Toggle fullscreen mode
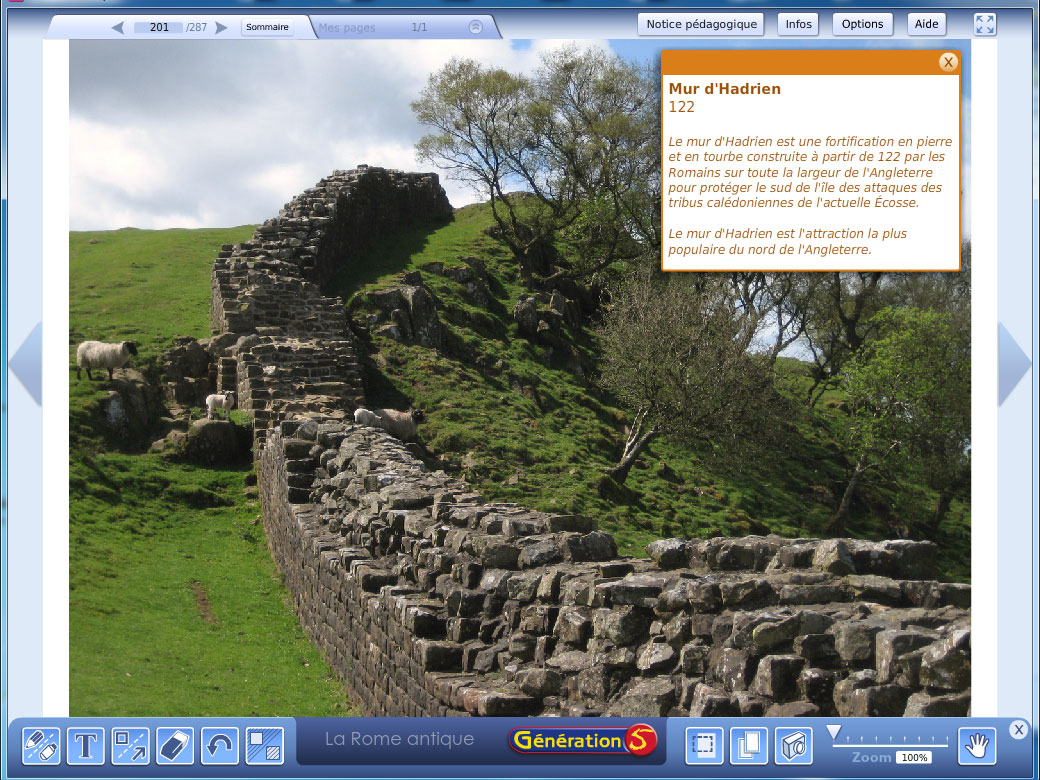1040x780 pixels. point(985,25)
